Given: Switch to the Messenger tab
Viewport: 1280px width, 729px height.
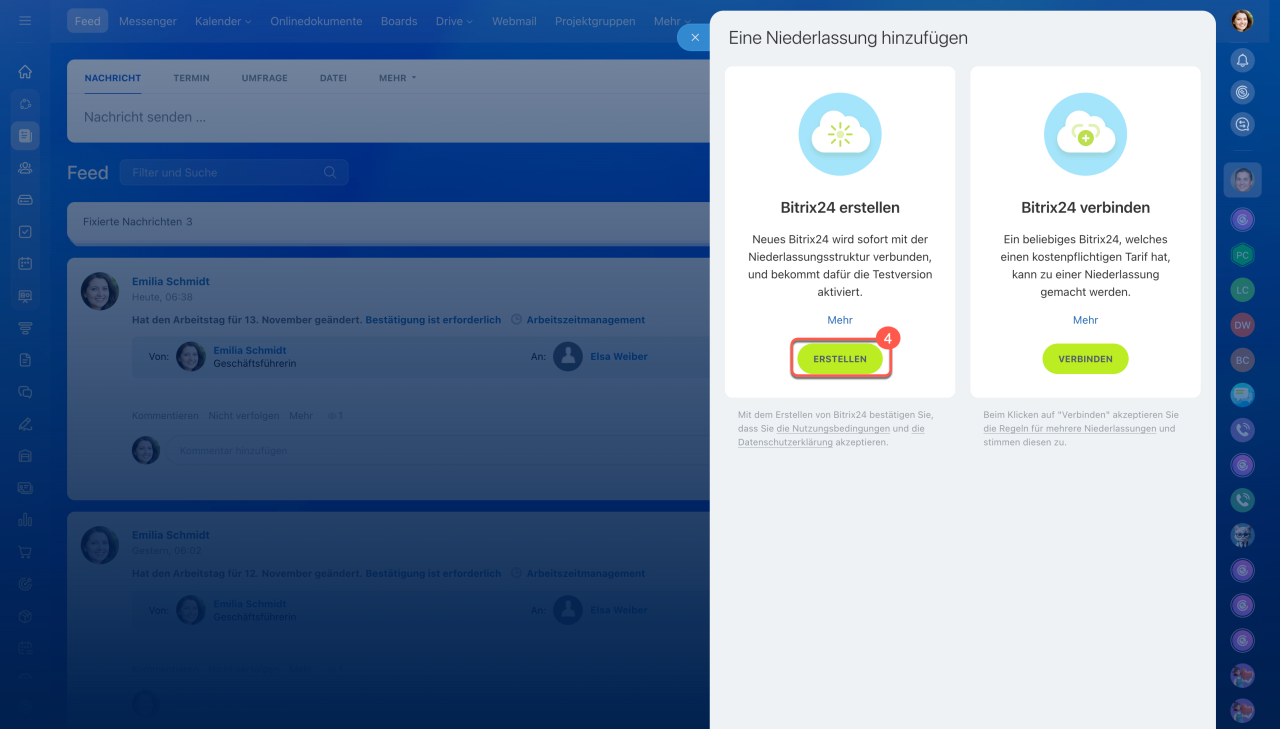Looking at the screenshot, I should pos(147,21).
